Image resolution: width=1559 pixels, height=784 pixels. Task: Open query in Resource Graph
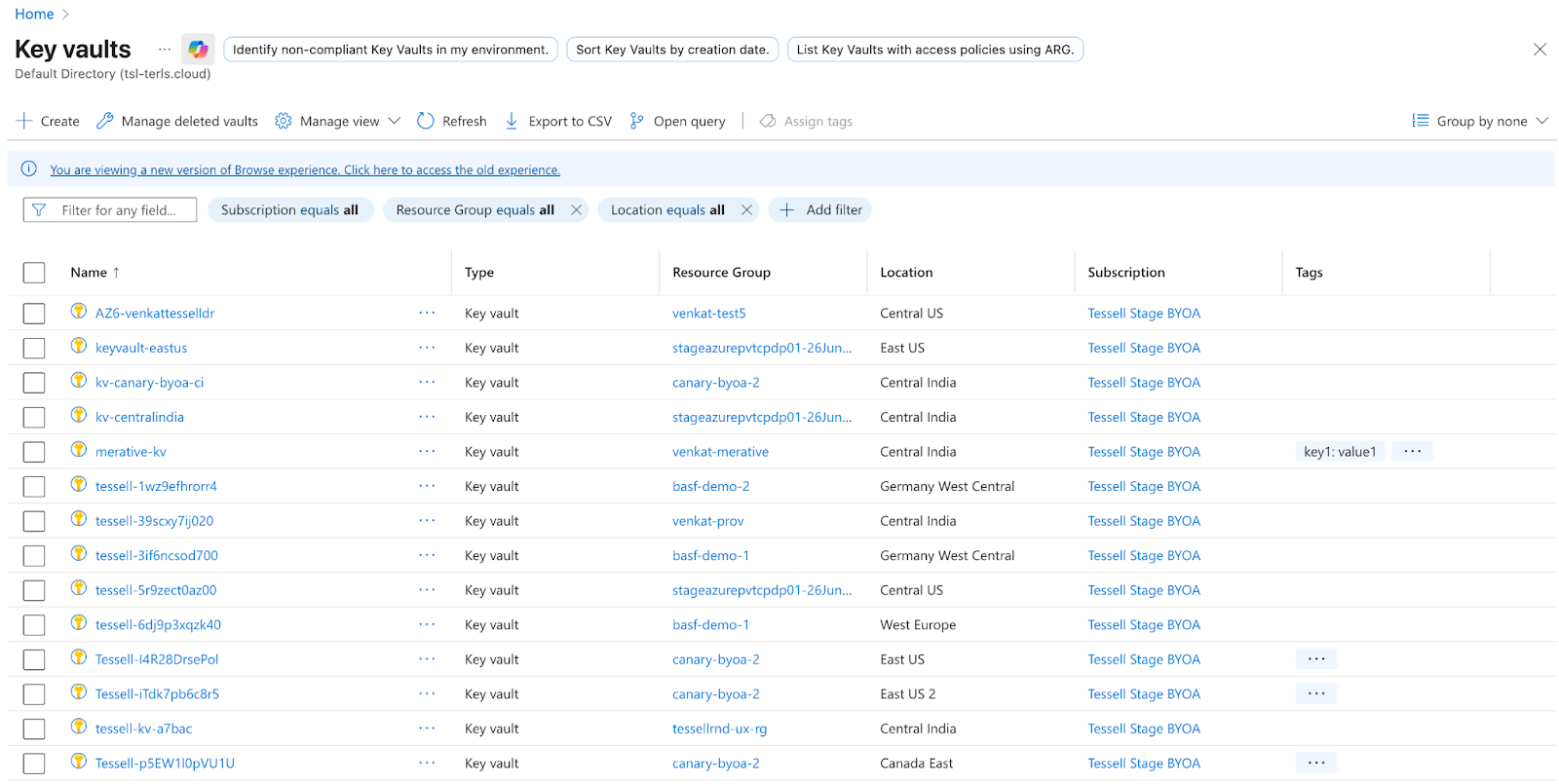[x=677, y=121]
